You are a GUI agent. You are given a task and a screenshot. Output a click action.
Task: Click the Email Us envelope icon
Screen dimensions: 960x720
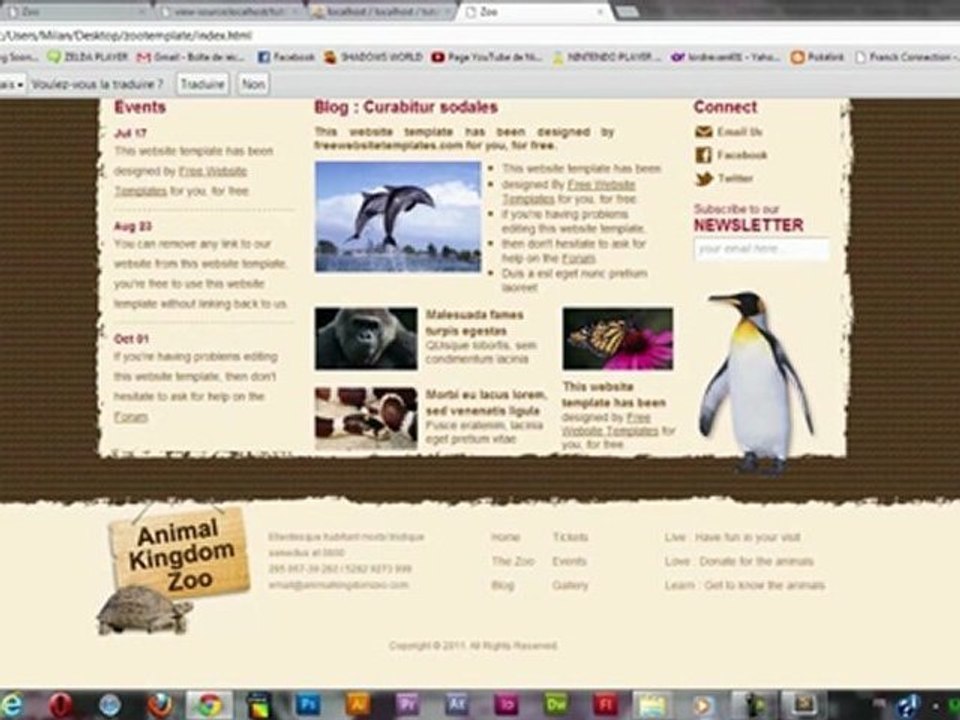point(703,132)
